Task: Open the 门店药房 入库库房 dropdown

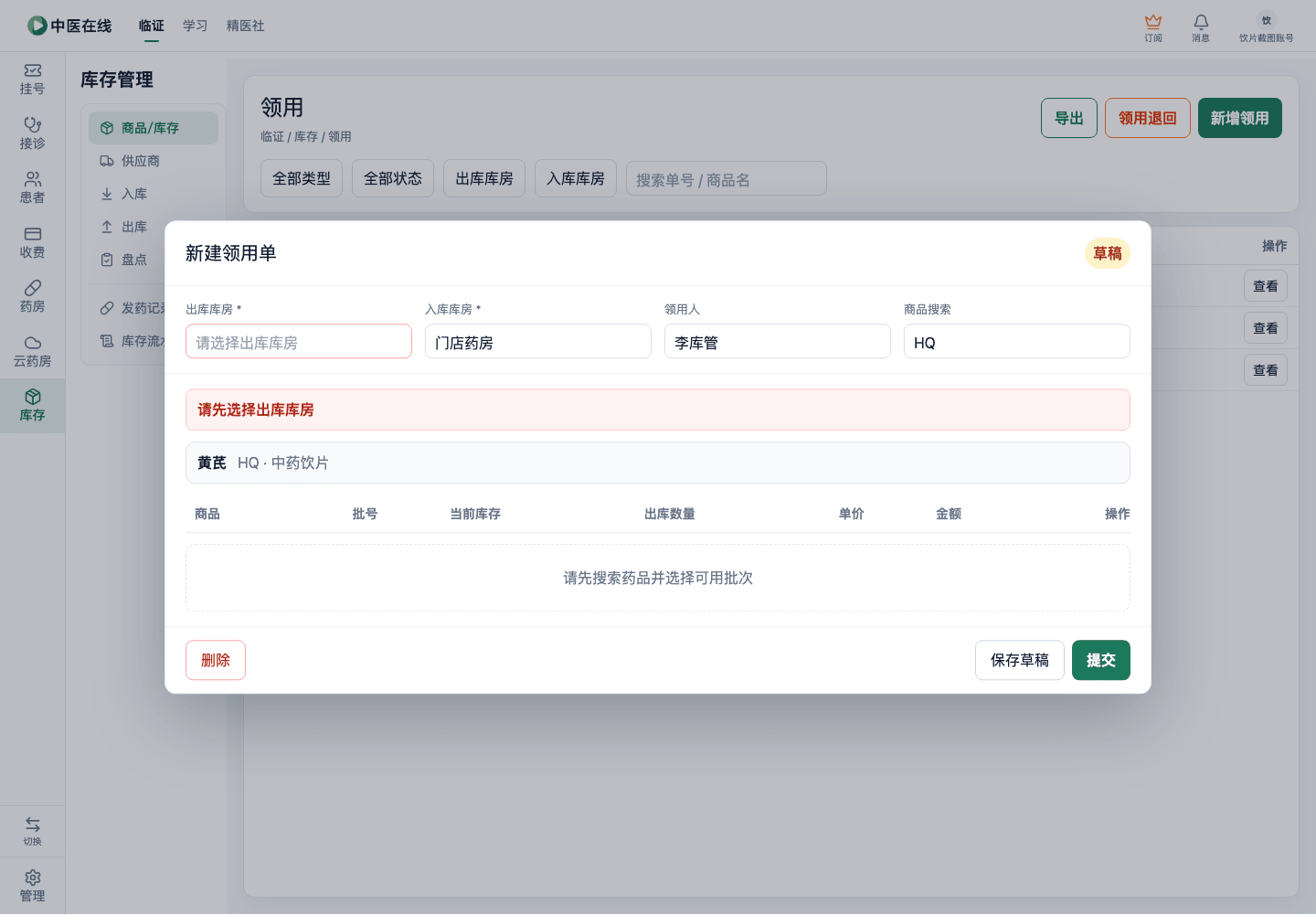Action: click(538, 342)
